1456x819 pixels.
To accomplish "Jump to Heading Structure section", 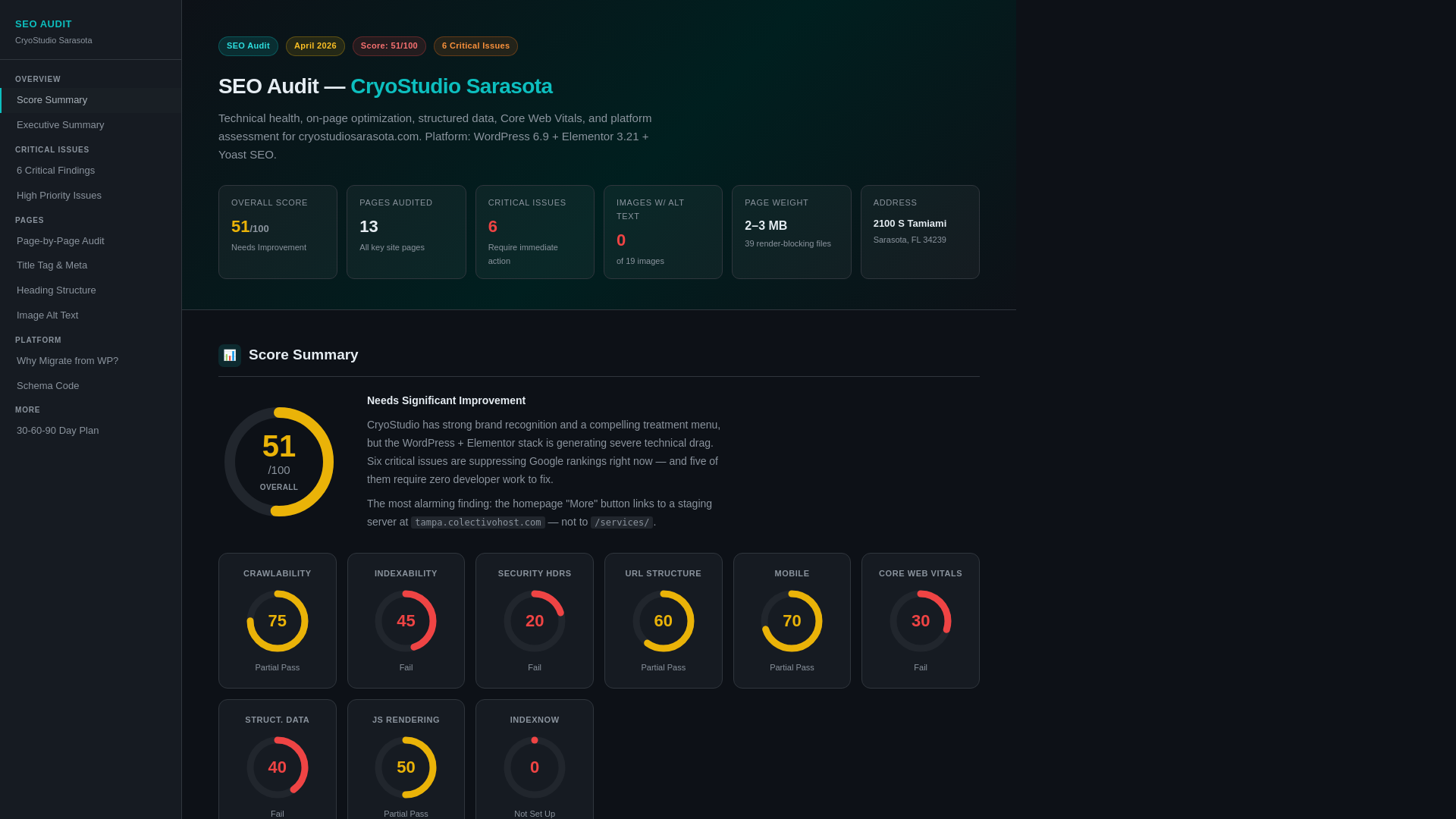I will [x=91, y=290].
